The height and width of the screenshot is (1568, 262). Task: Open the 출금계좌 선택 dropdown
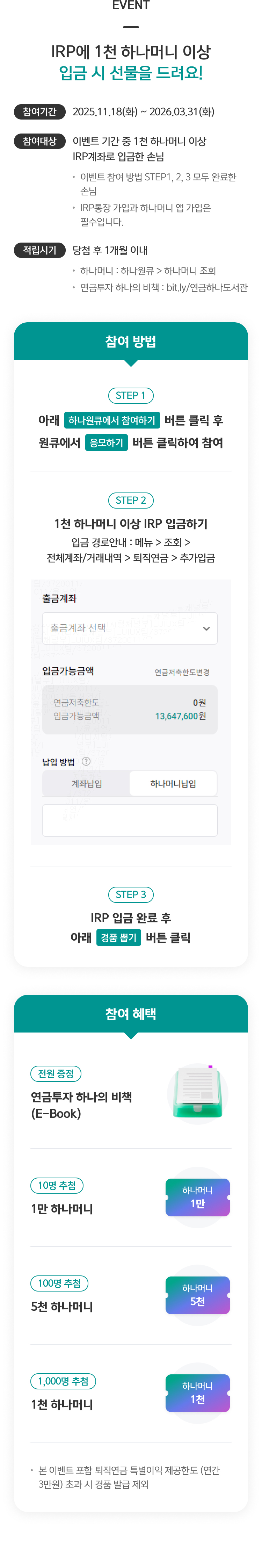pyautogui.click(x=122, y=628)
